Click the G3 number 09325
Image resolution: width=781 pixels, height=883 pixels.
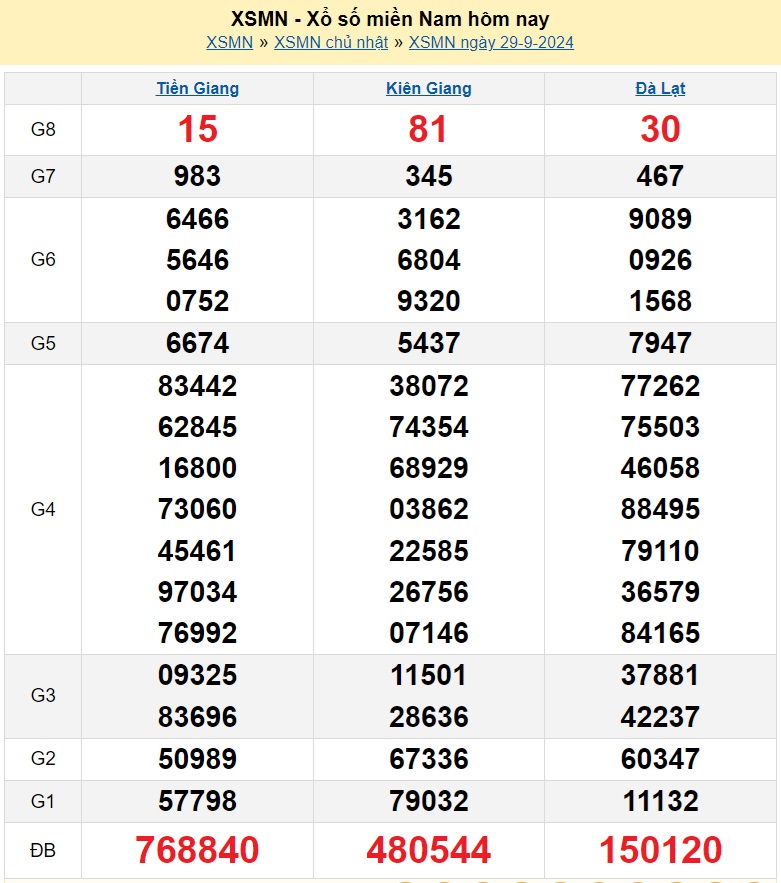(197, 675)
